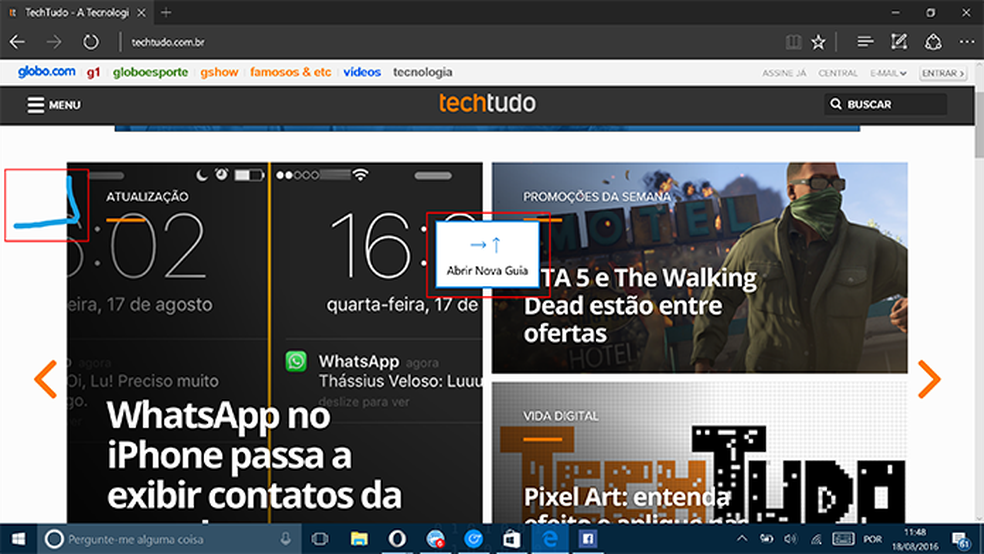Click the Abrir Nova Guia gesture popup

tap(487, 254)
